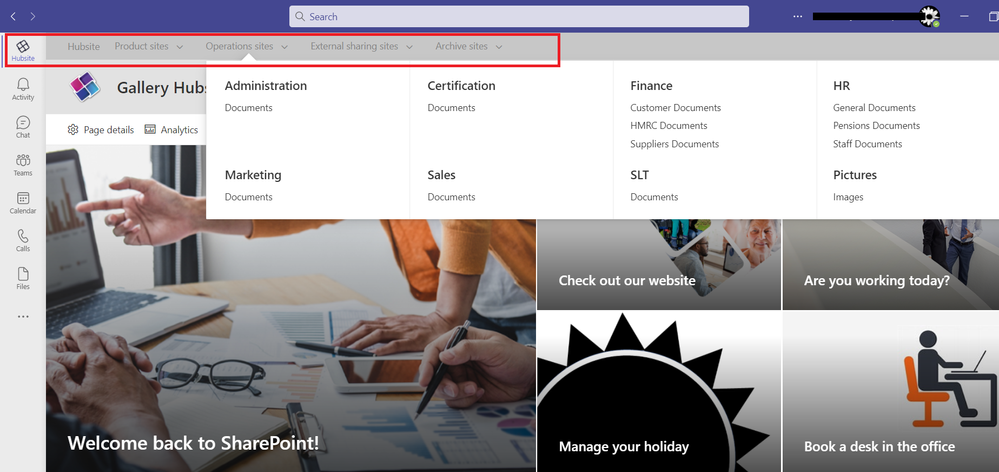
Task: Open Calls in Teams sidebar
Action: (x=23, y=240)
